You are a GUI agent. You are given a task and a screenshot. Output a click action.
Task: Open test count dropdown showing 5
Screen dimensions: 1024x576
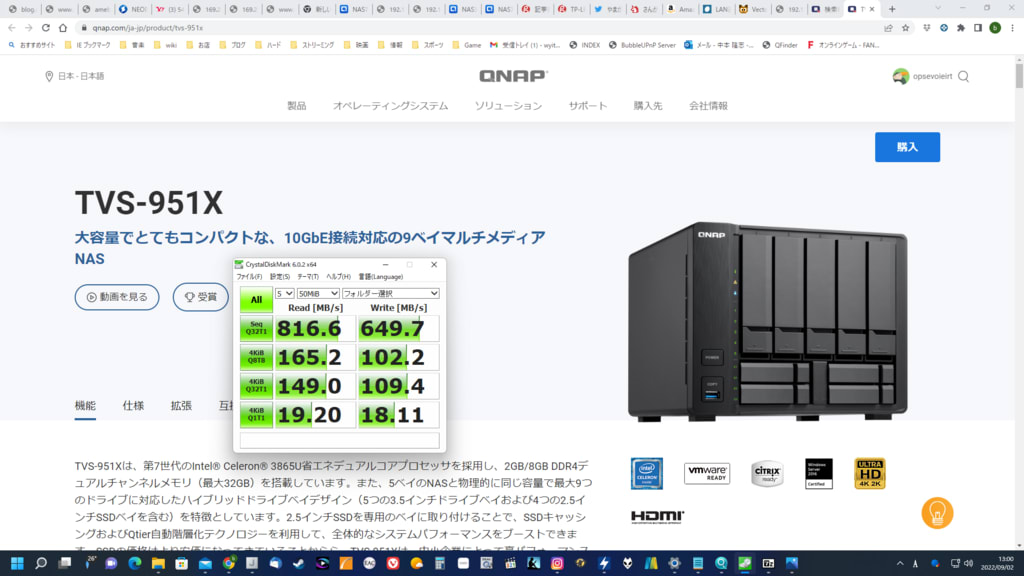pos(284,293)
